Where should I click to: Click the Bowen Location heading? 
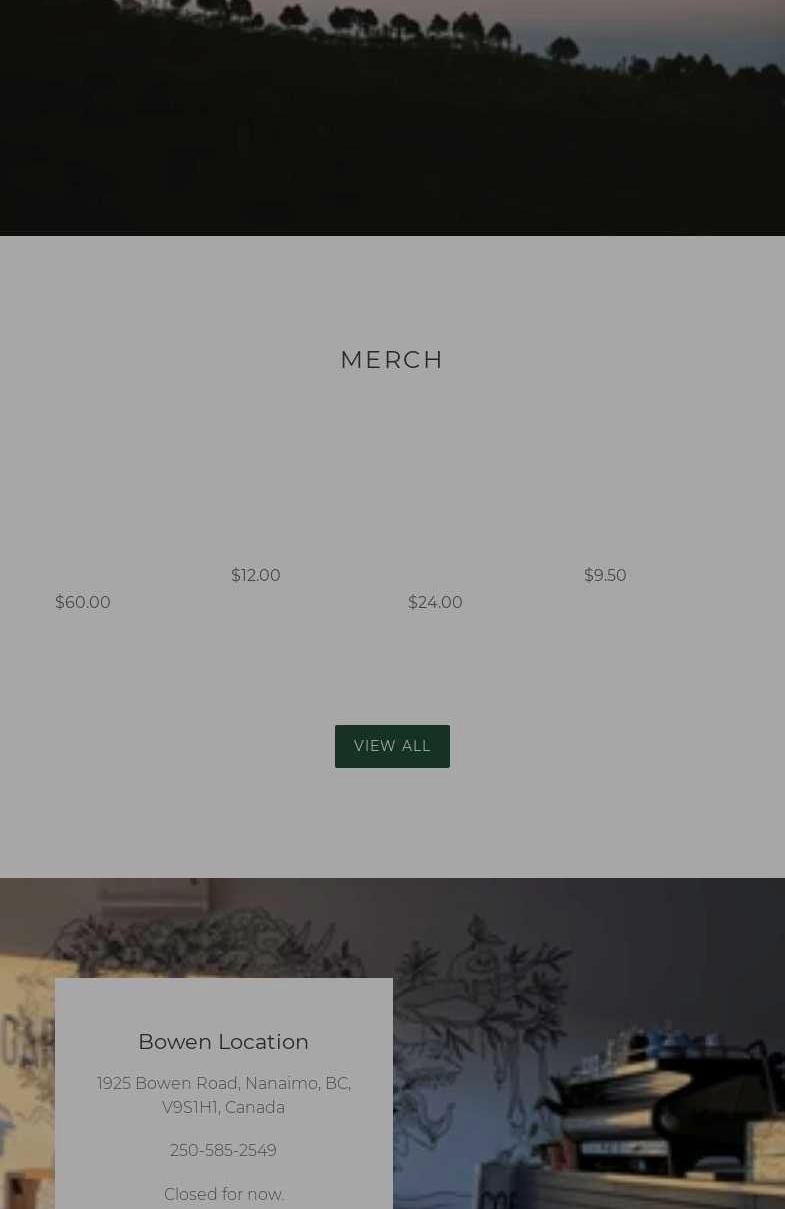point(223,1042)
